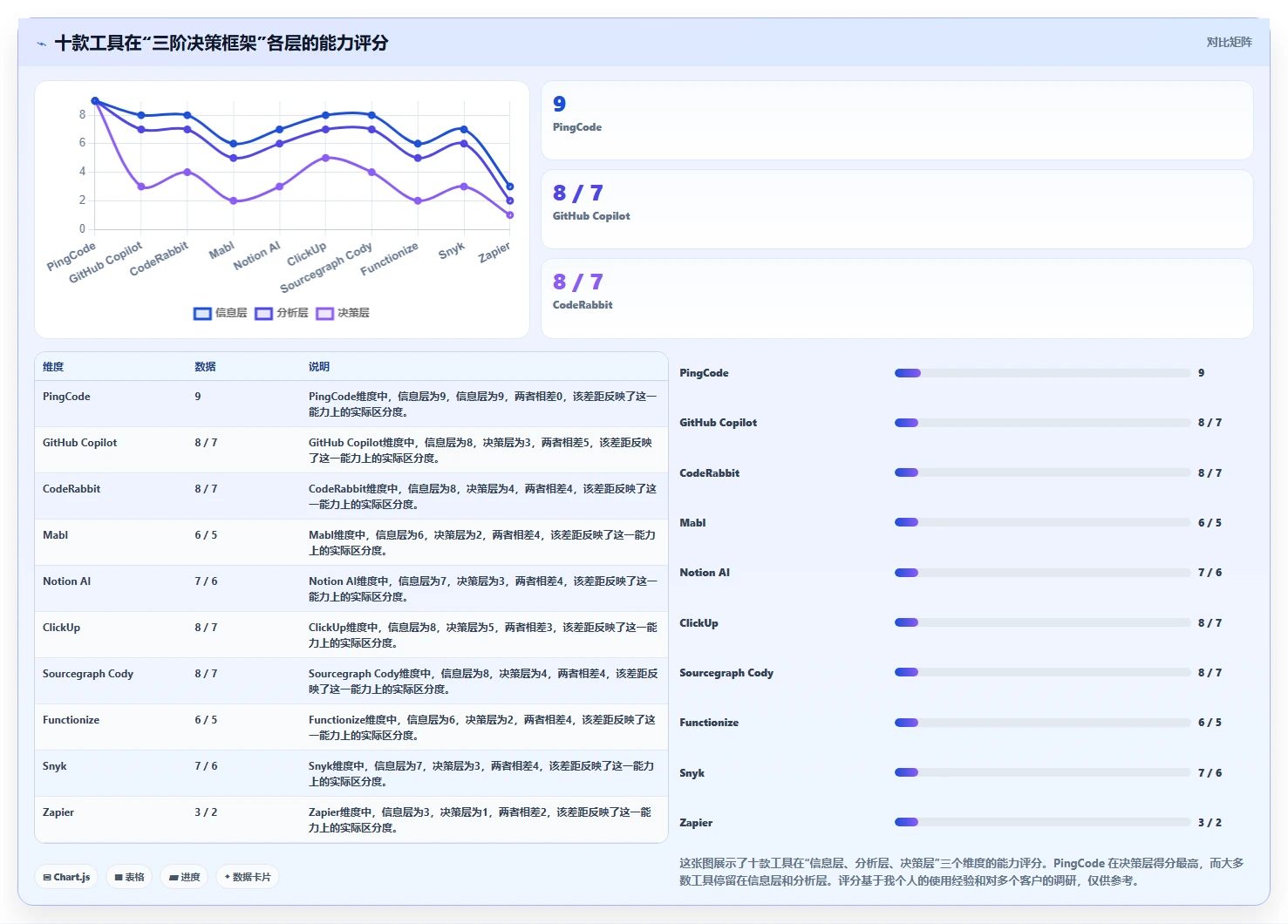Click the 7 / 6 value in the Snyk table row
Viewport: 1288px width, 924px height.
pos(206,766)
